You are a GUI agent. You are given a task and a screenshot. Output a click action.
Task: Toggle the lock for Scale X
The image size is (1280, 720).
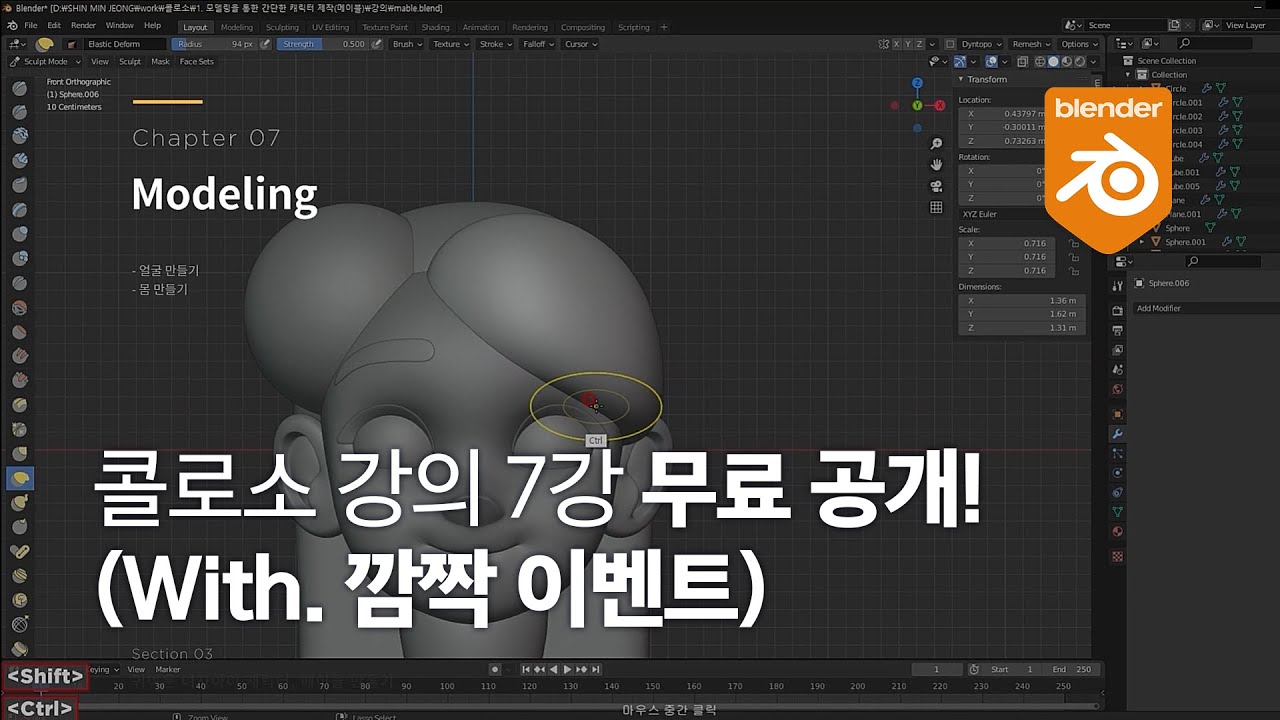point(1073,243)
